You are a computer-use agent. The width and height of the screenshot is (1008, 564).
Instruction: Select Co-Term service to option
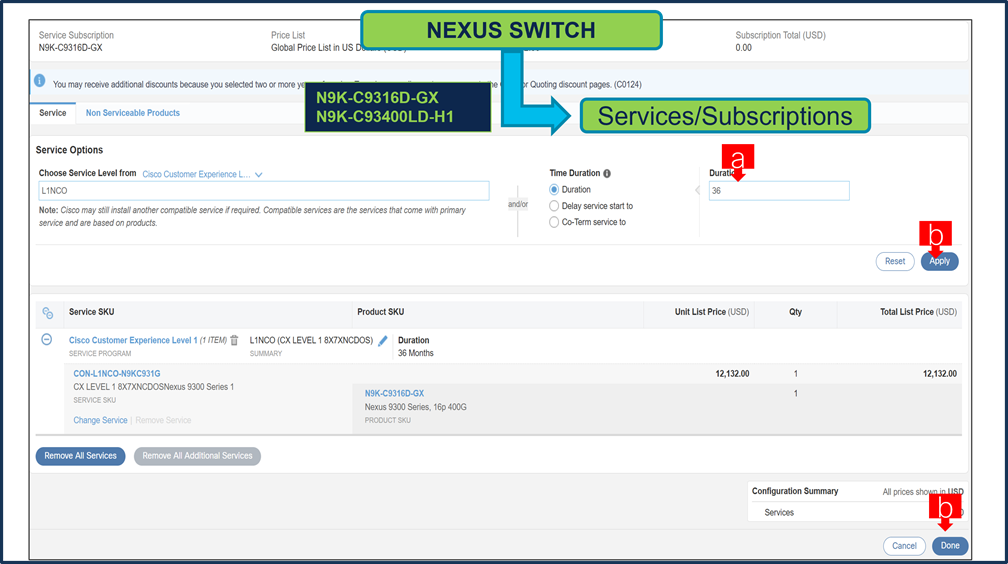(x=554, y=222)
